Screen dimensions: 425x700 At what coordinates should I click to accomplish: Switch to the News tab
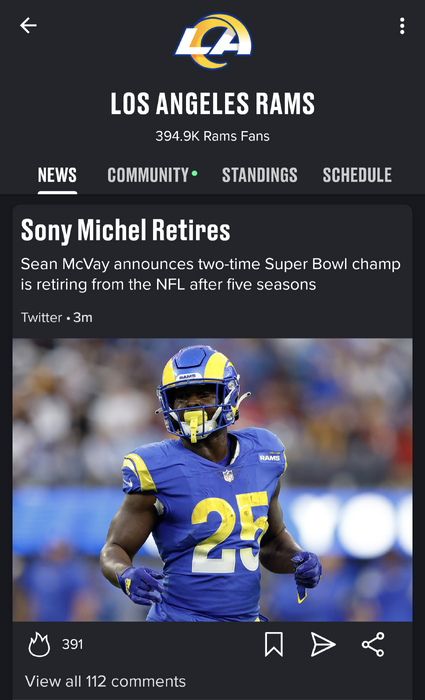point(57,175)
